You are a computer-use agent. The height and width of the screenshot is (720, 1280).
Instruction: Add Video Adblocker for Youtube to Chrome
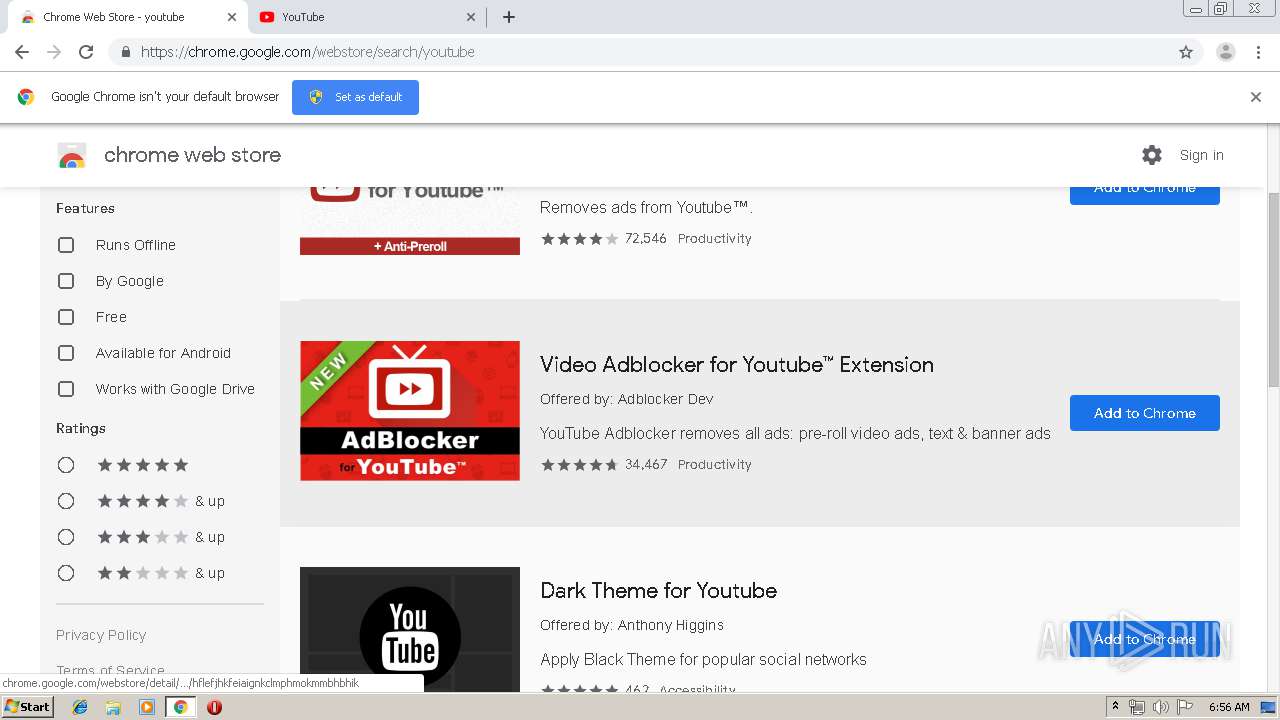[1145, 413]
